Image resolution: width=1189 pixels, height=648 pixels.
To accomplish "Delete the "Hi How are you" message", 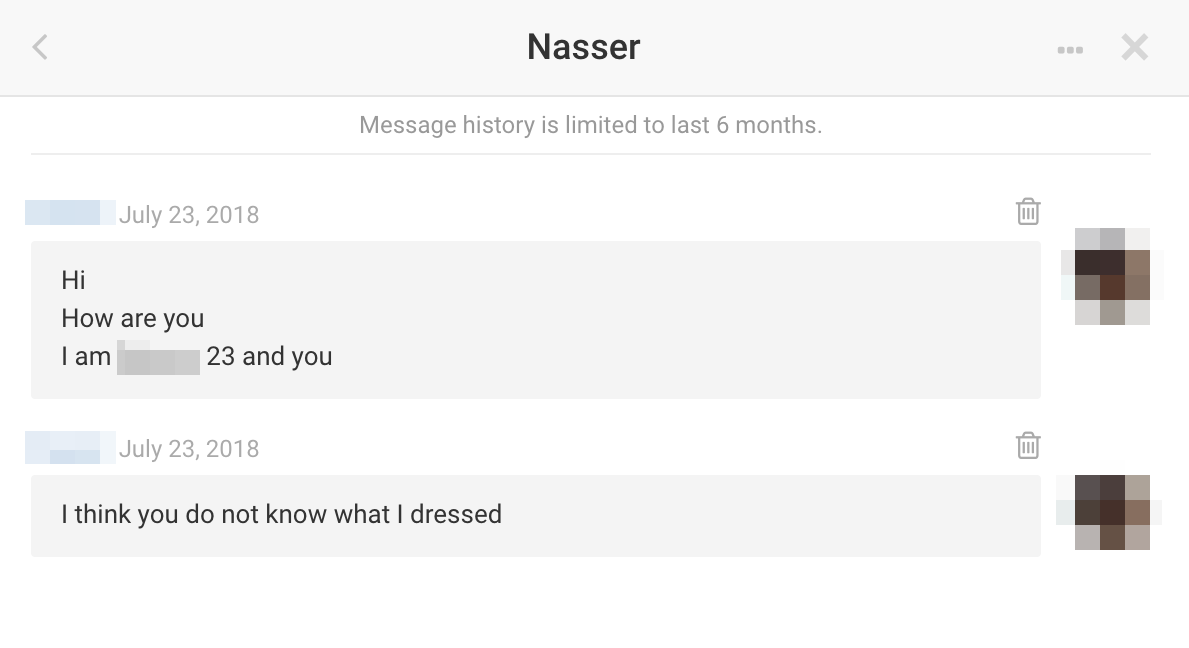I will pyautogui.click(x=1028, y=212).
